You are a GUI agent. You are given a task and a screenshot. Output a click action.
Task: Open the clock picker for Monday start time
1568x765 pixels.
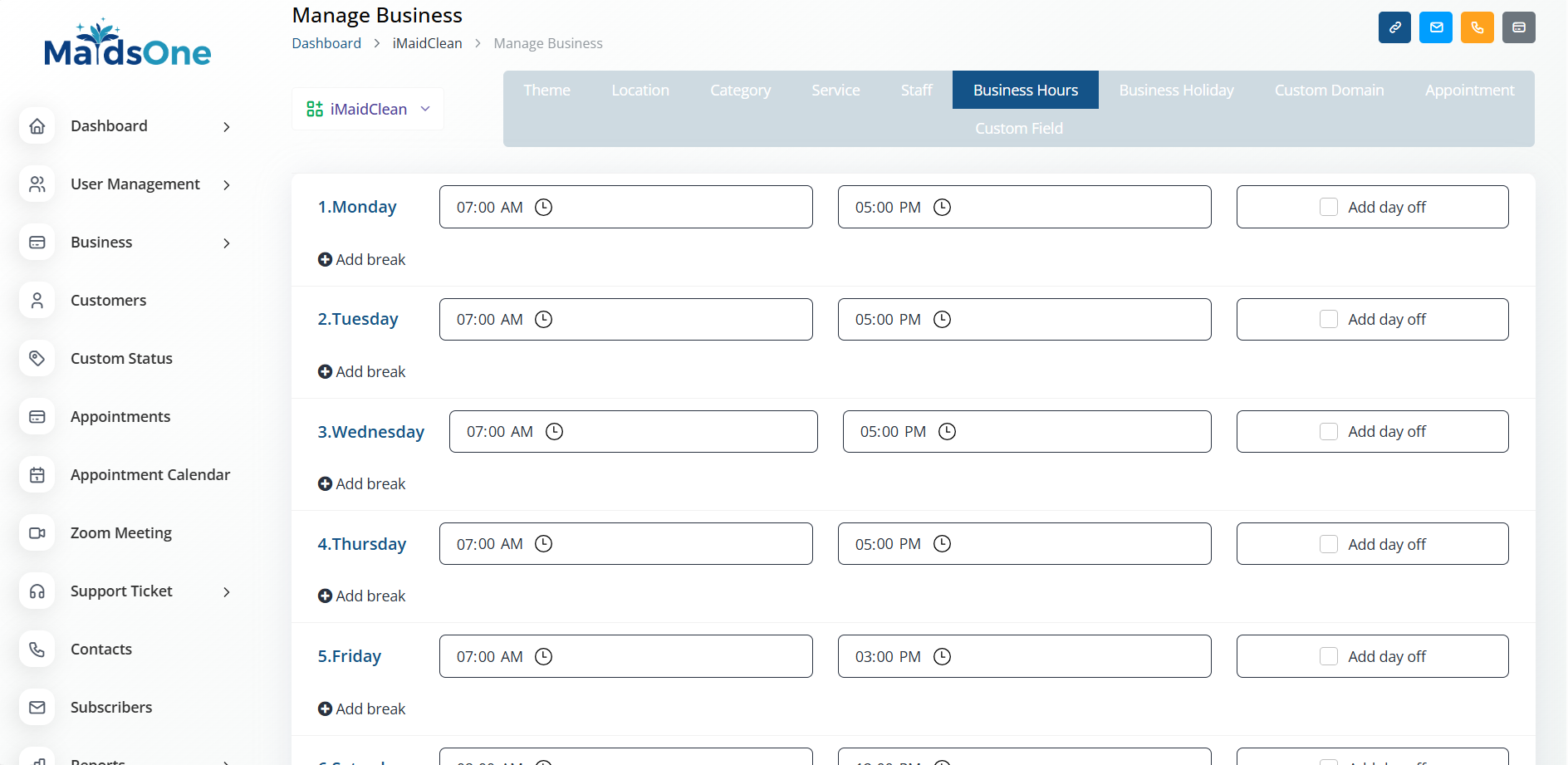click(544, 207)
